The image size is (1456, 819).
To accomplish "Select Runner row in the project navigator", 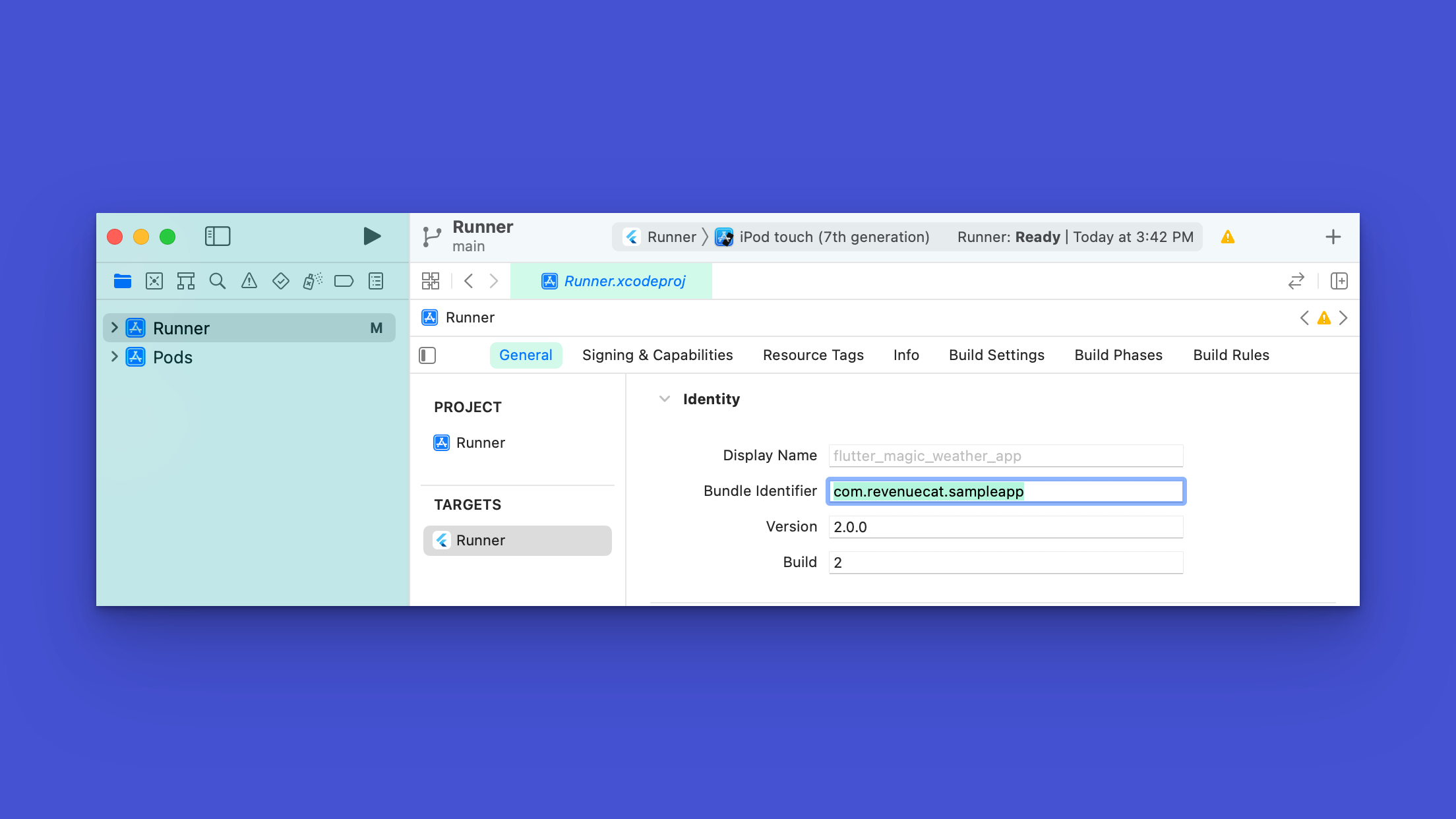I will 249,328.
